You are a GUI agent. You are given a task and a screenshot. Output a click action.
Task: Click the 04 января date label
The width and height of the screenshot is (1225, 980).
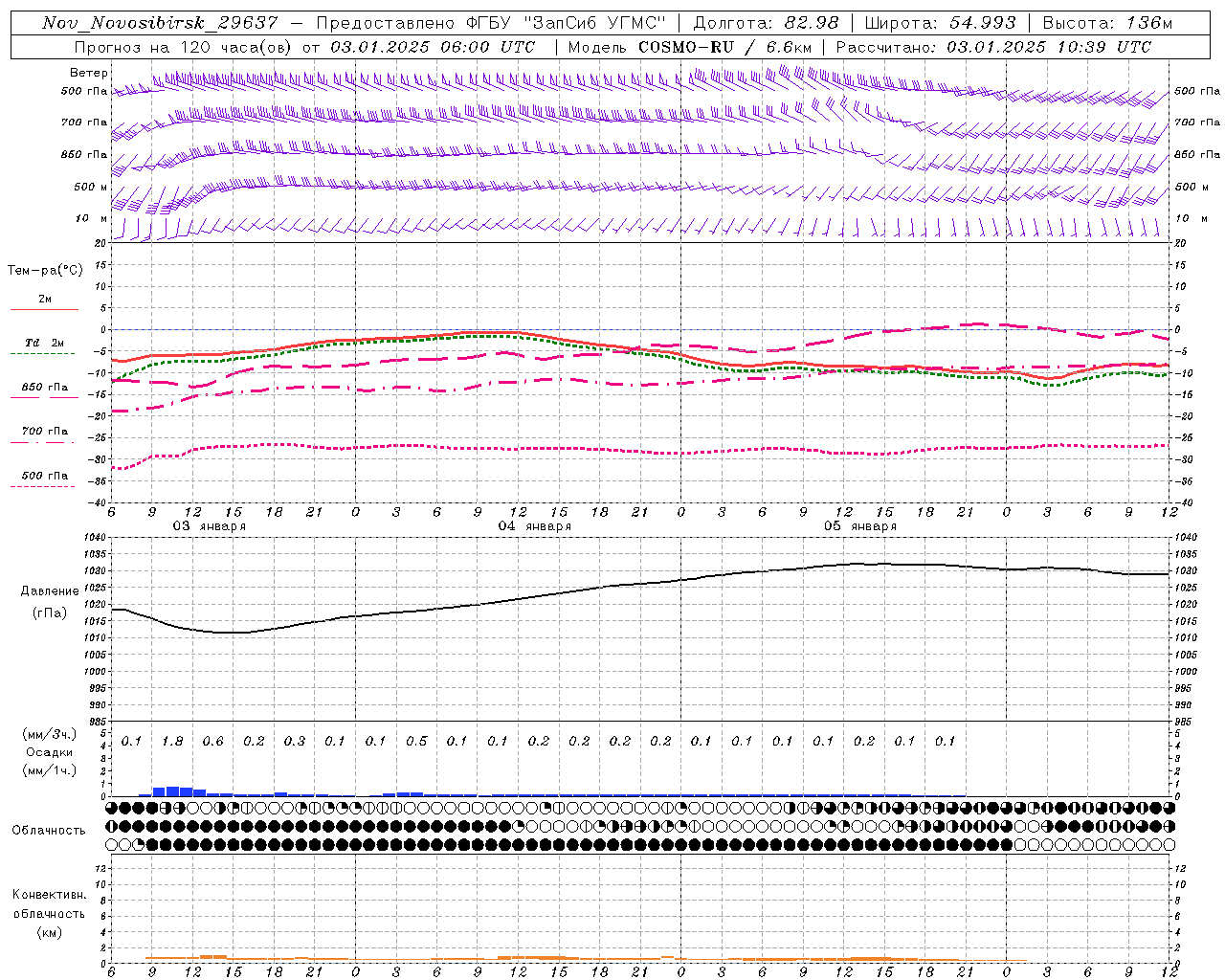tap(534, 526)
